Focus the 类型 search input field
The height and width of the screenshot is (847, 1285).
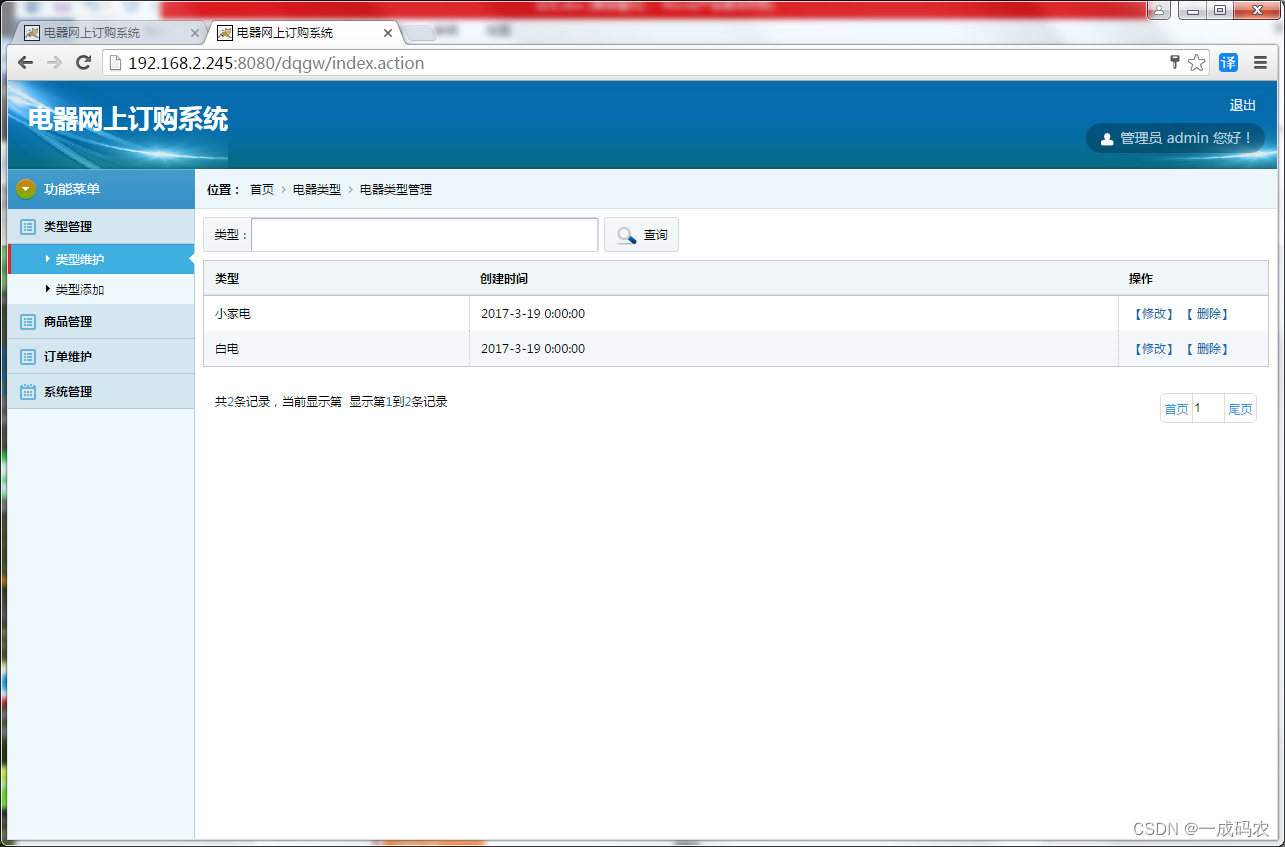tap(425, 235)
